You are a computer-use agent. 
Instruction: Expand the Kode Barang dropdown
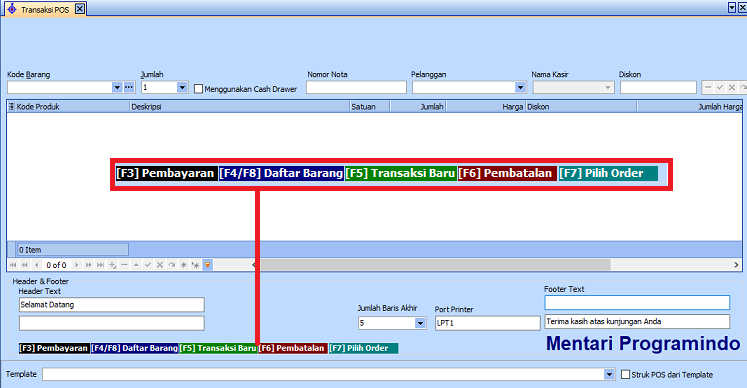pyautogui.click(x=117, y=87)
